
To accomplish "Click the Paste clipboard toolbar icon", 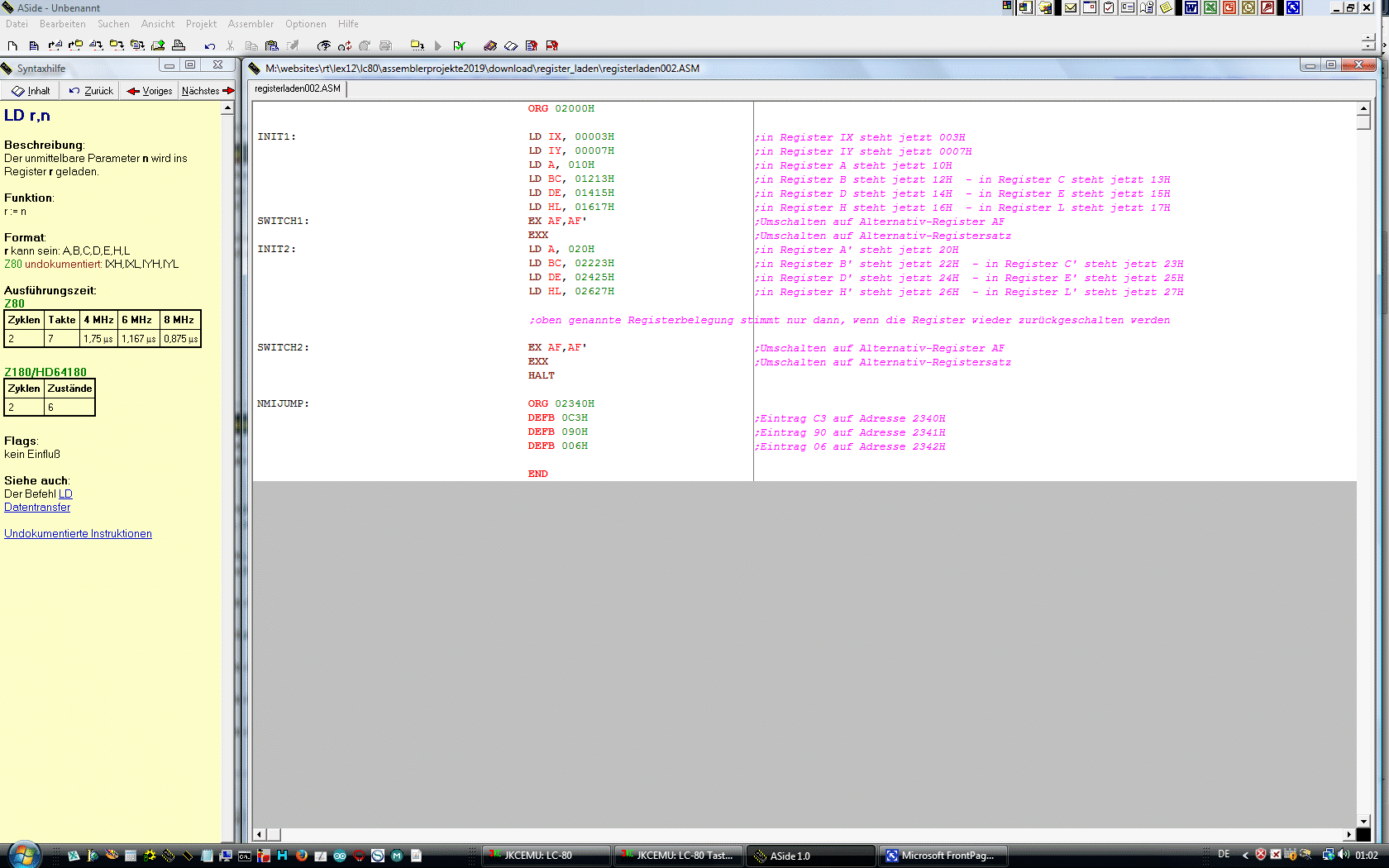I will pyautogui.click(x=272, y=45).
